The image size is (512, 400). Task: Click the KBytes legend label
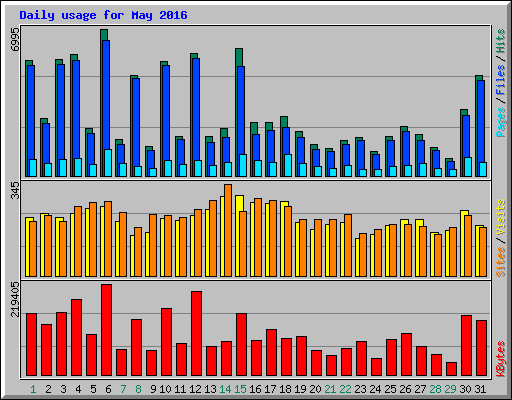click(500, 359)
